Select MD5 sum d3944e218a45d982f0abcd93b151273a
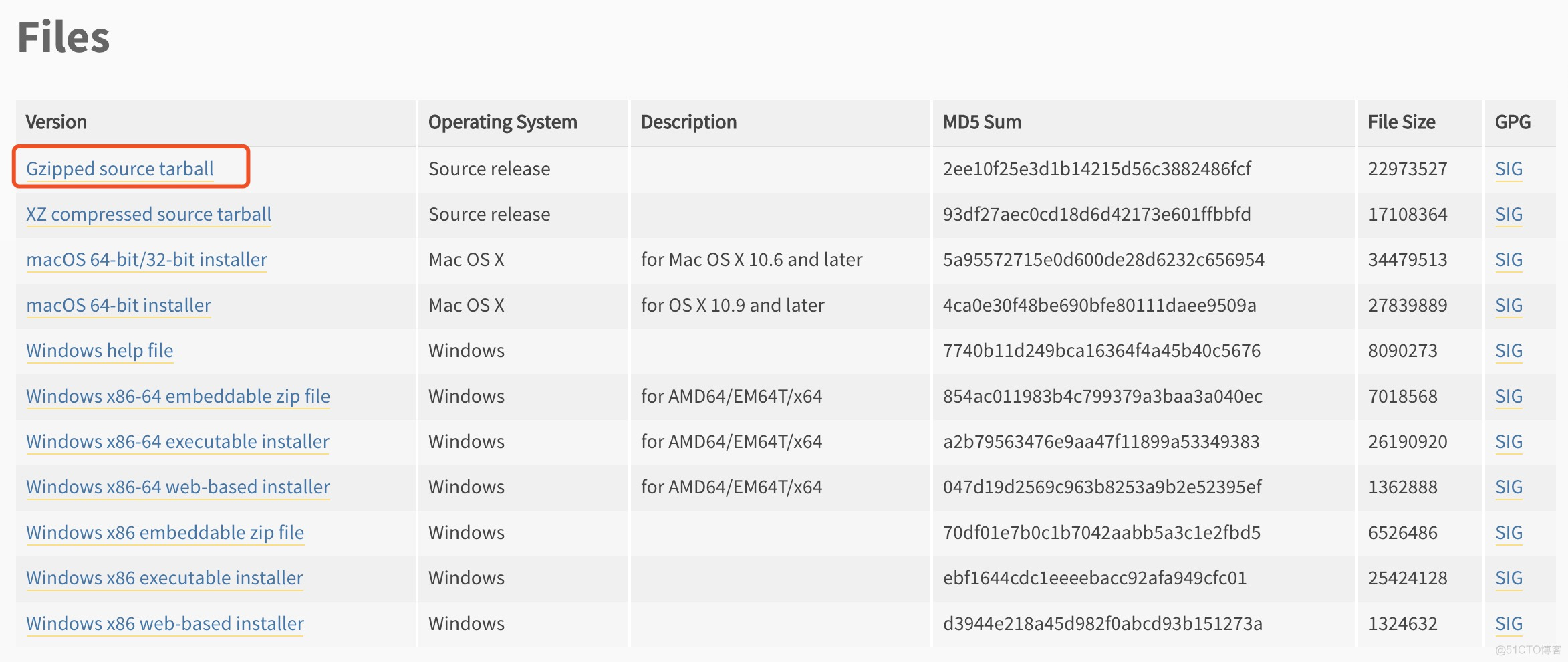1568x662 pixels. click(x=1103, y=624)
